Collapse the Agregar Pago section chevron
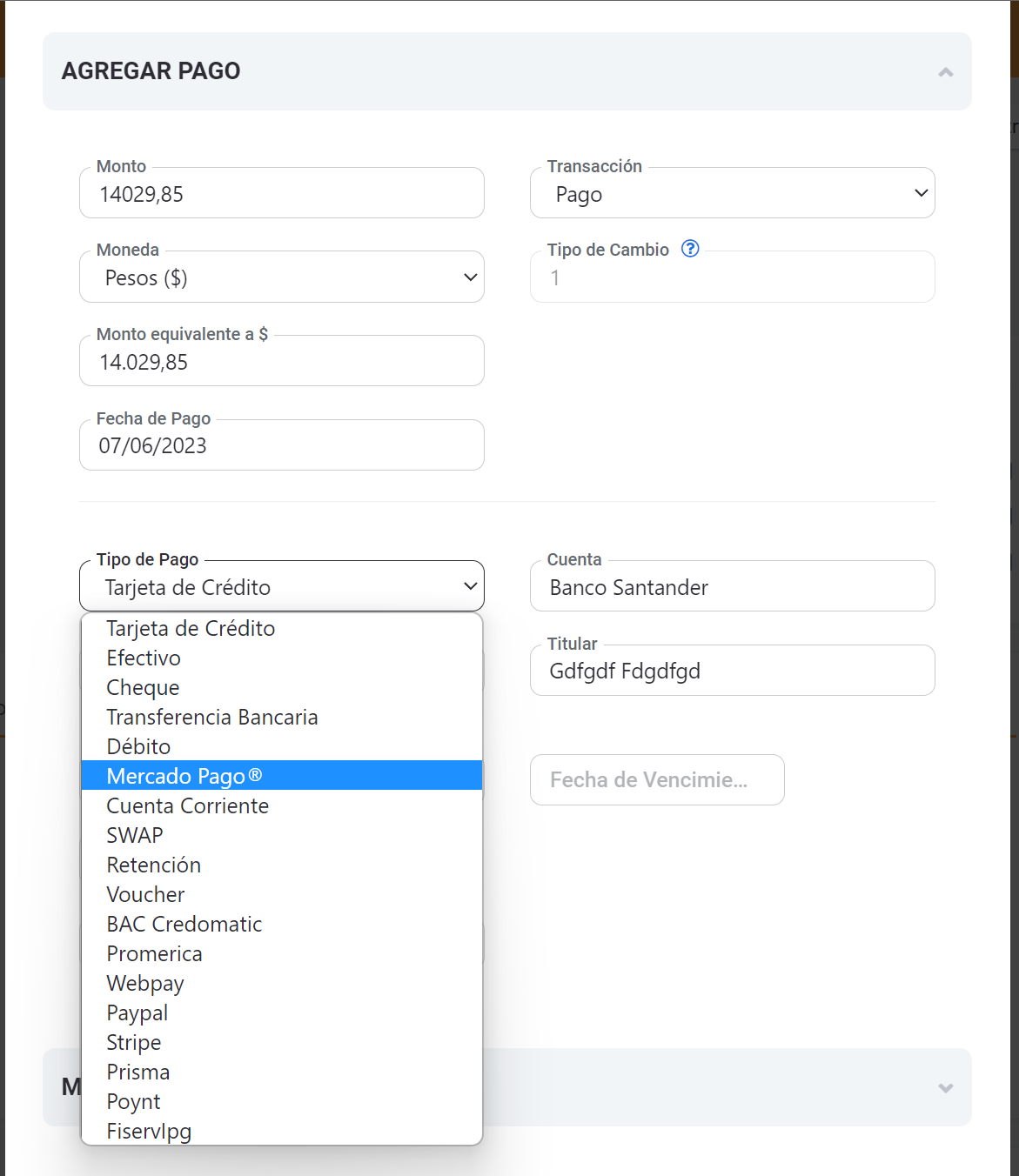This screenshot has width=1019, height=1176. (x=945, y=72)
